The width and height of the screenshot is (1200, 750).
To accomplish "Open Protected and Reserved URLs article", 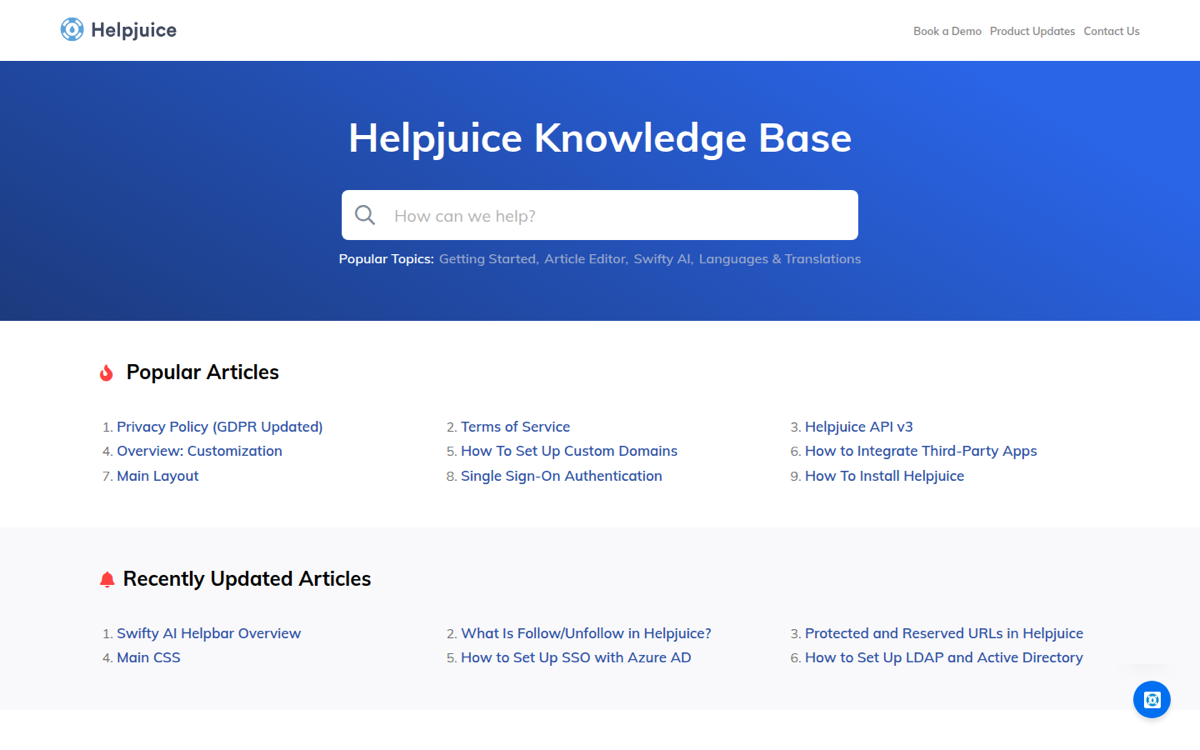I will pyautogui.click(x=944, y=633).
